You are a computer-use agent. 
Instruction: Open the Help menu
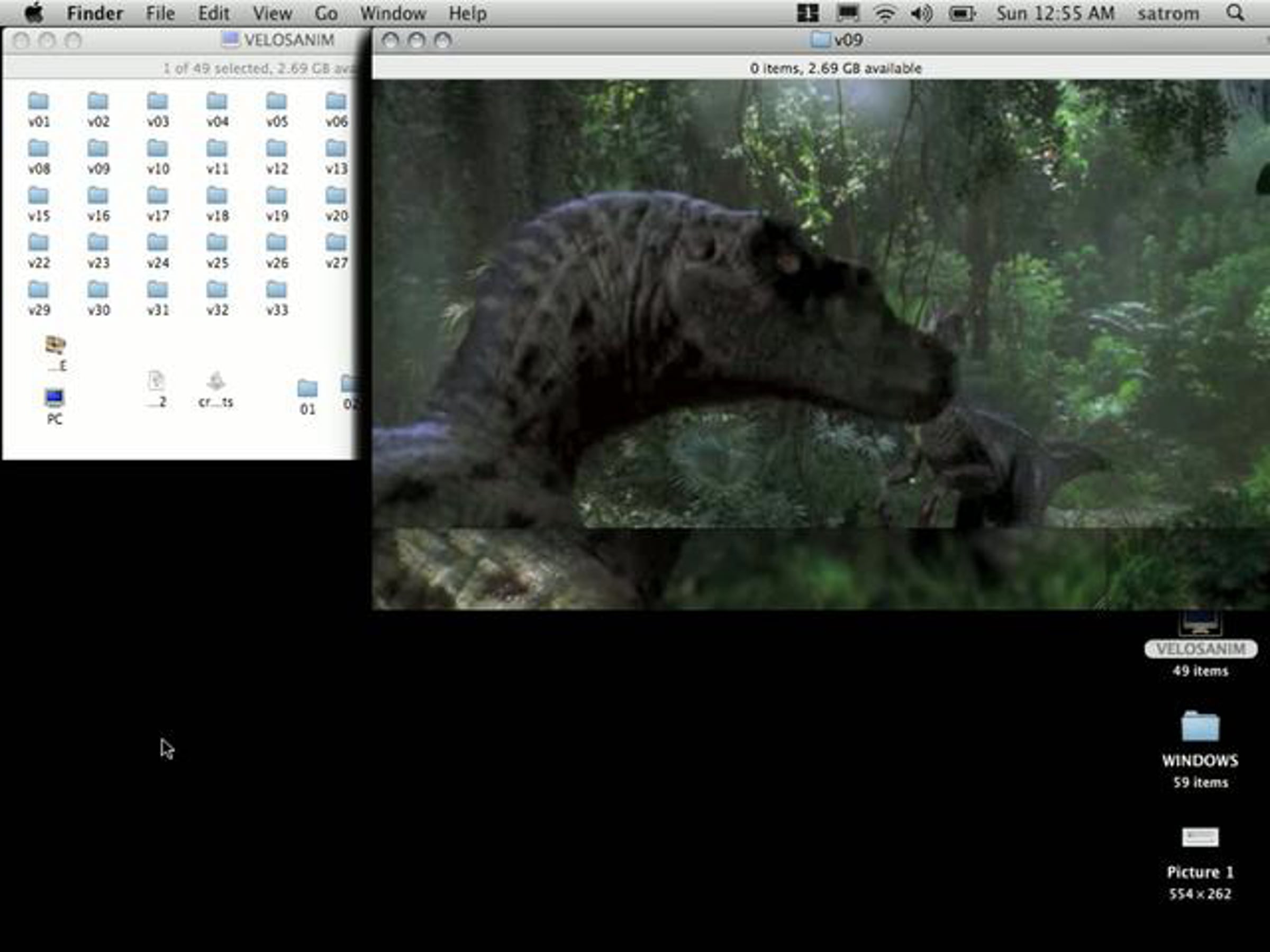click(x=468, y=13)
